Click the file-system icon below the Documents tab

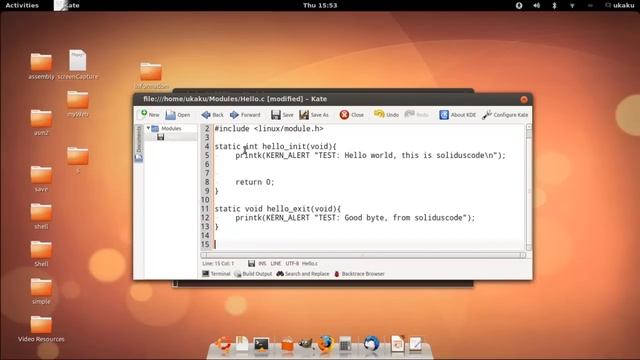tap(139, 158)
